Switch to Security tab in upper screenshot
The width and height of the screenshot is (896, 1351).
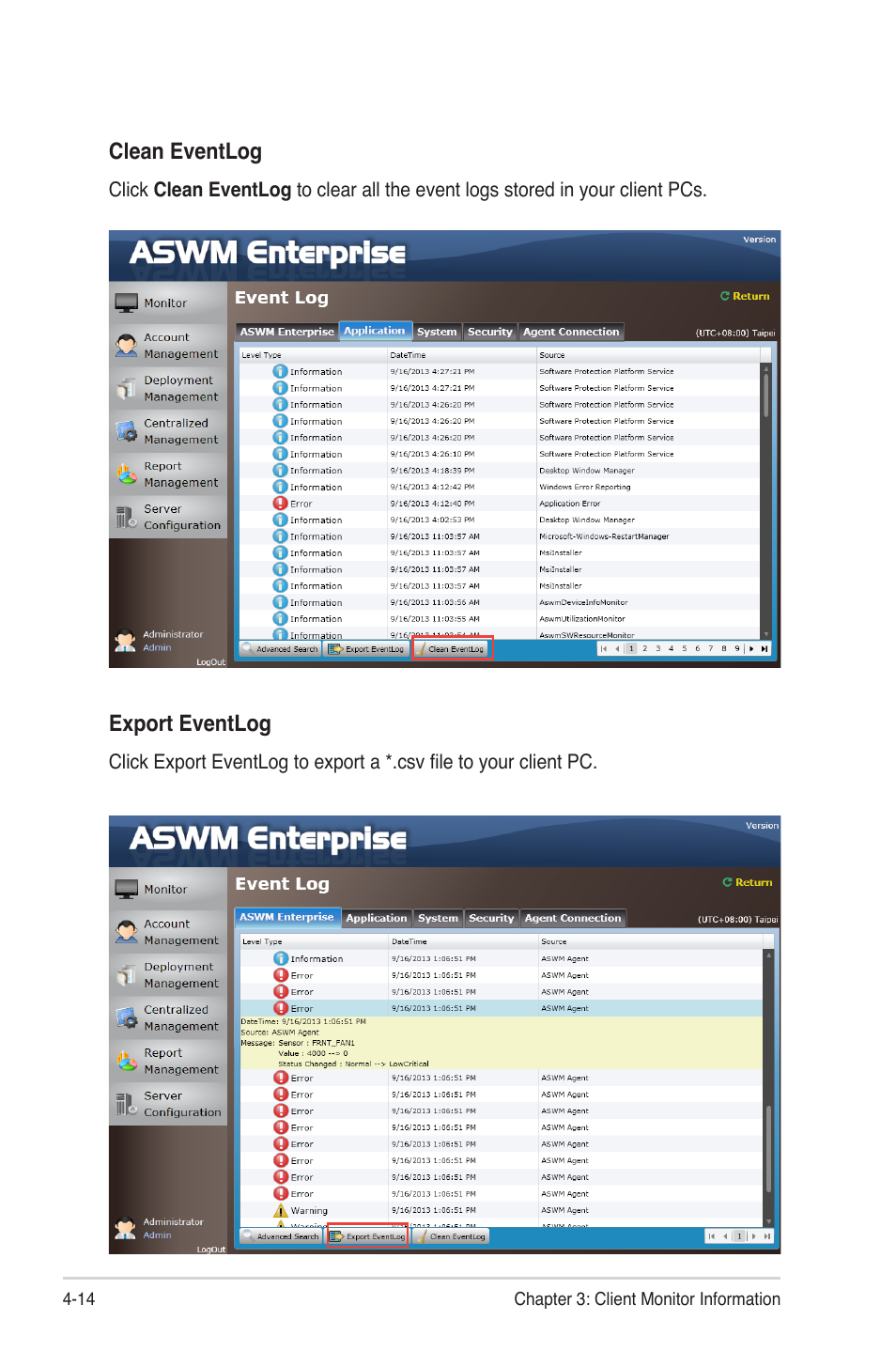coord(490,332)
